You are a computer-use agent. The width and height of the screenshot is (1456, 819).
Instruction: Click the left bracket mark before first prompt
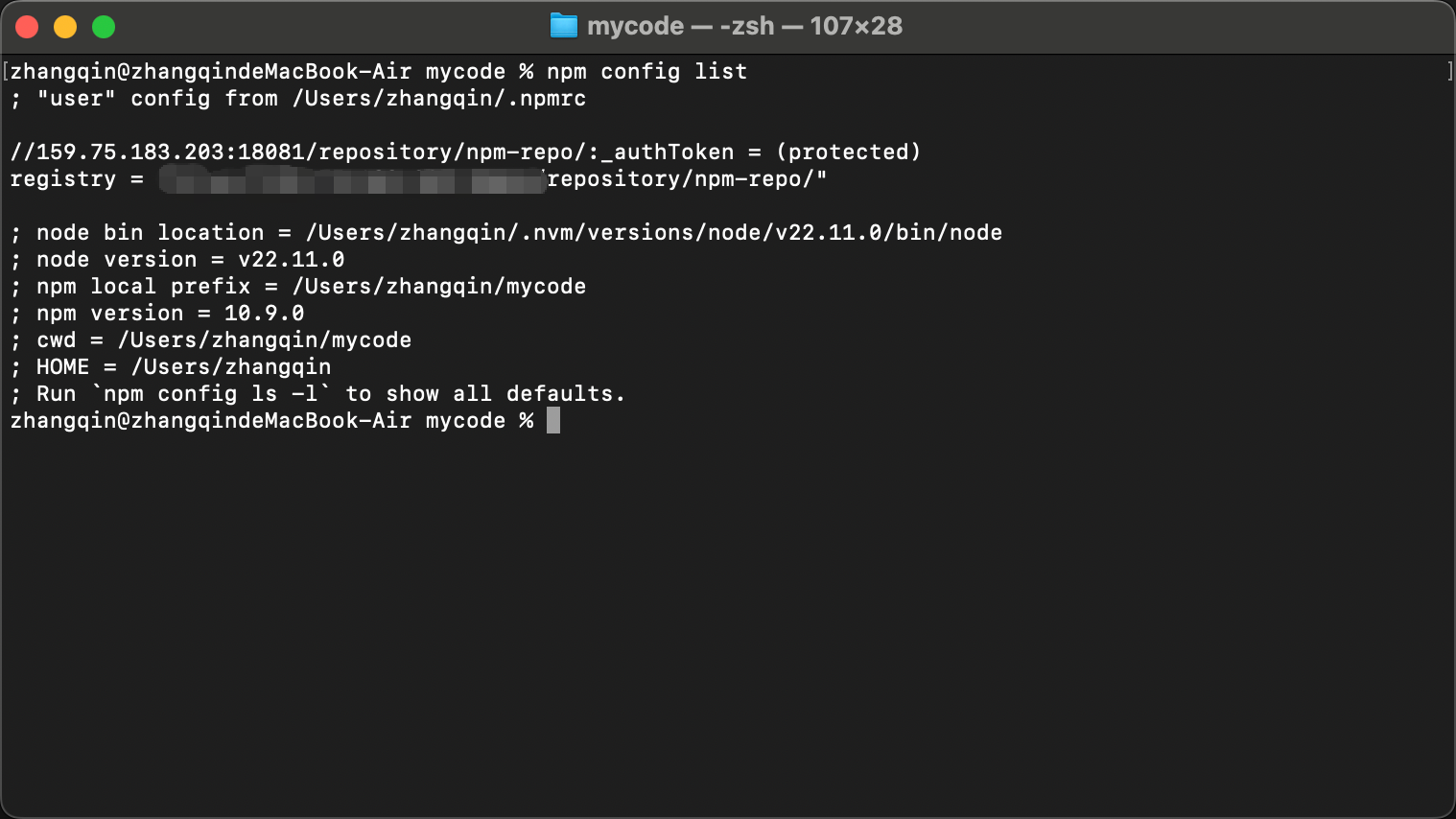(x=6, y=72)
